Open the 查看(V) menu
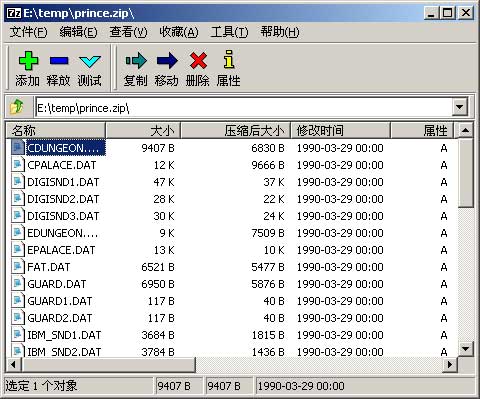This screenshot has height=399, width=480. click(128, 32)
